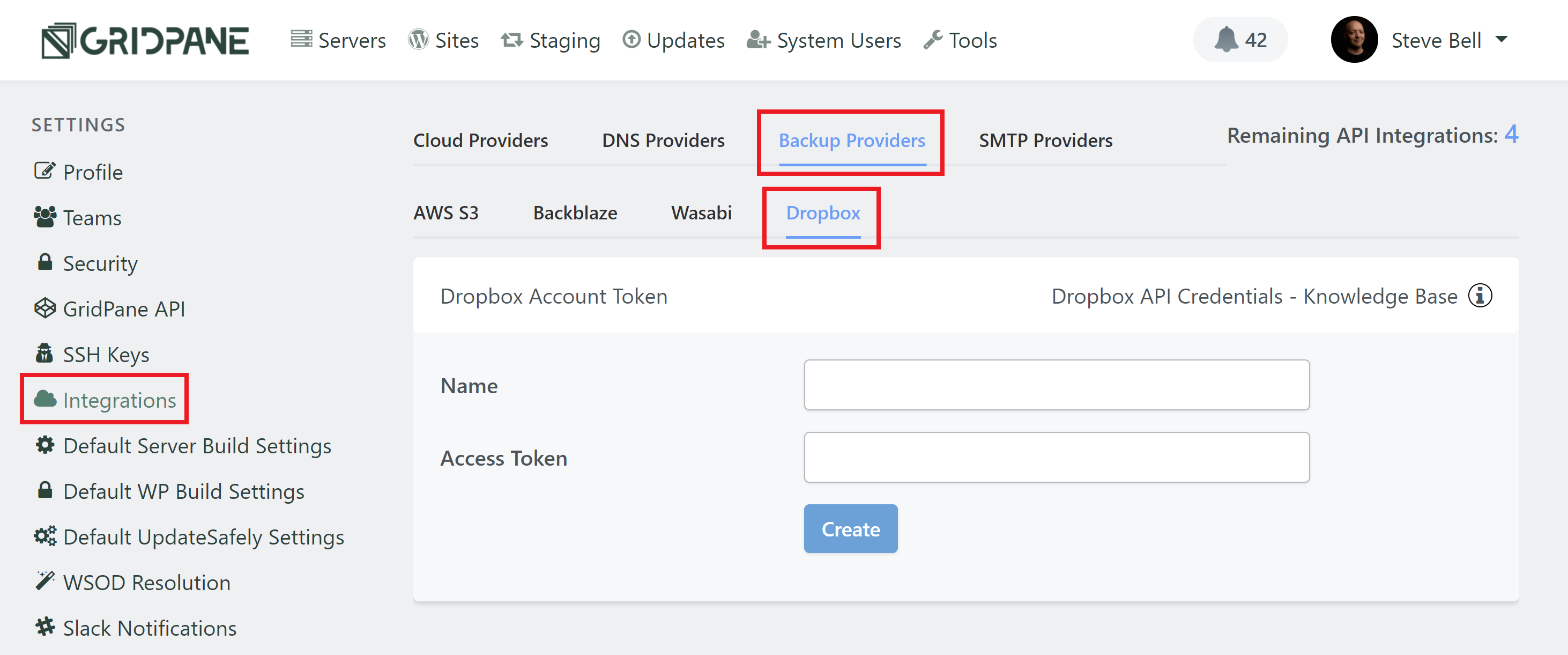The image size is (1568, 655).
Task: Open Default UpdateSafely Settings
Action: pyautogui.click(x=189, y=538)
